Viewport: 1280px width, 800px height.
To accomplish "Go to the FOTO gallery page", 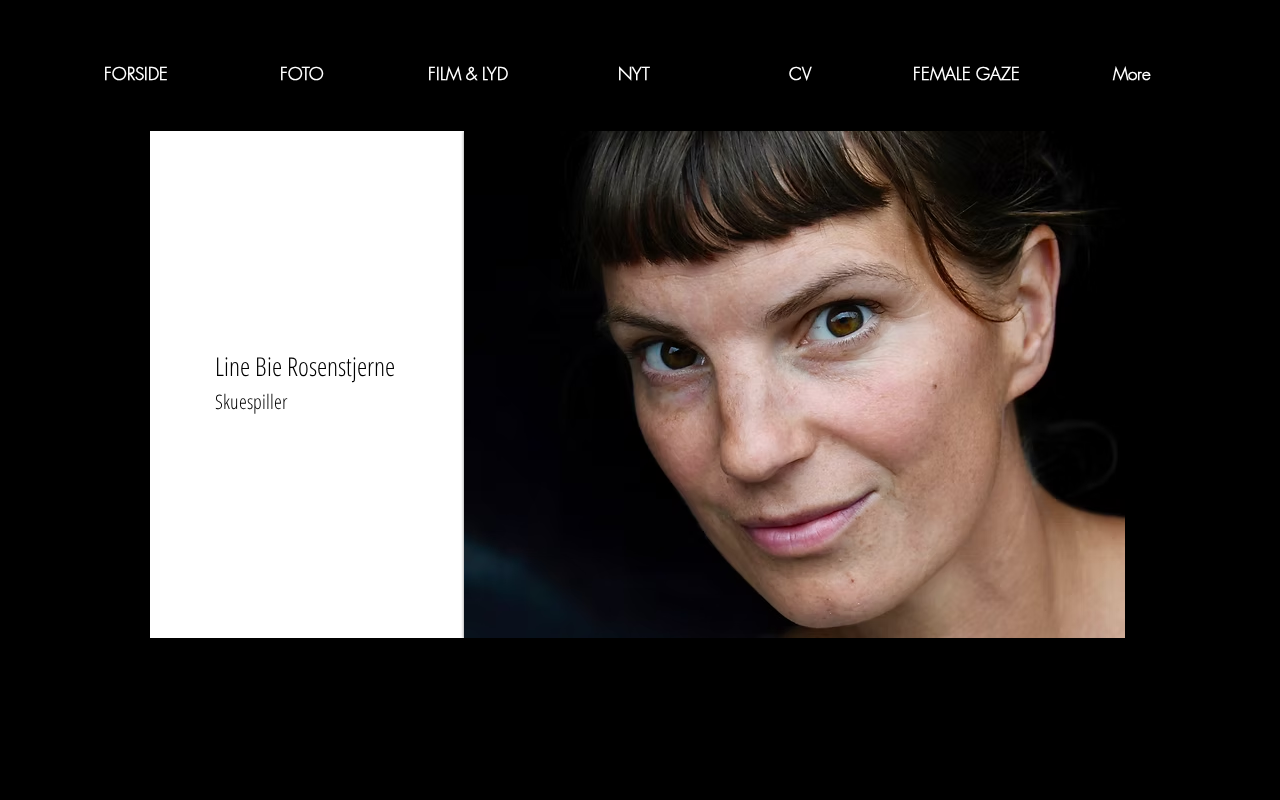I will coord(301,74).
